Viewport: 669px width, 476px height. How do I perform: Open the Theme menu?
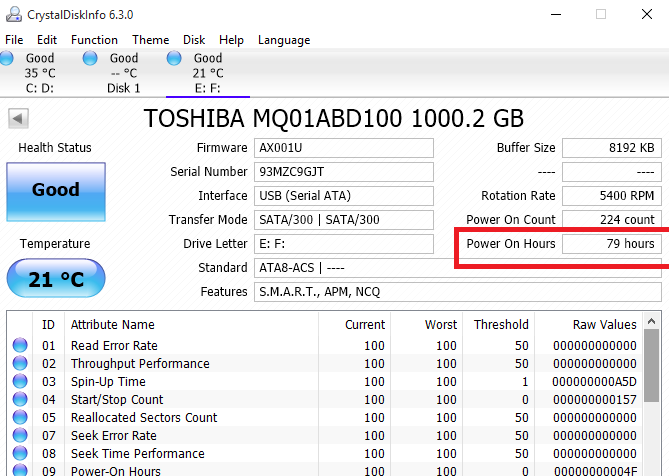click(x=151, y=40)
